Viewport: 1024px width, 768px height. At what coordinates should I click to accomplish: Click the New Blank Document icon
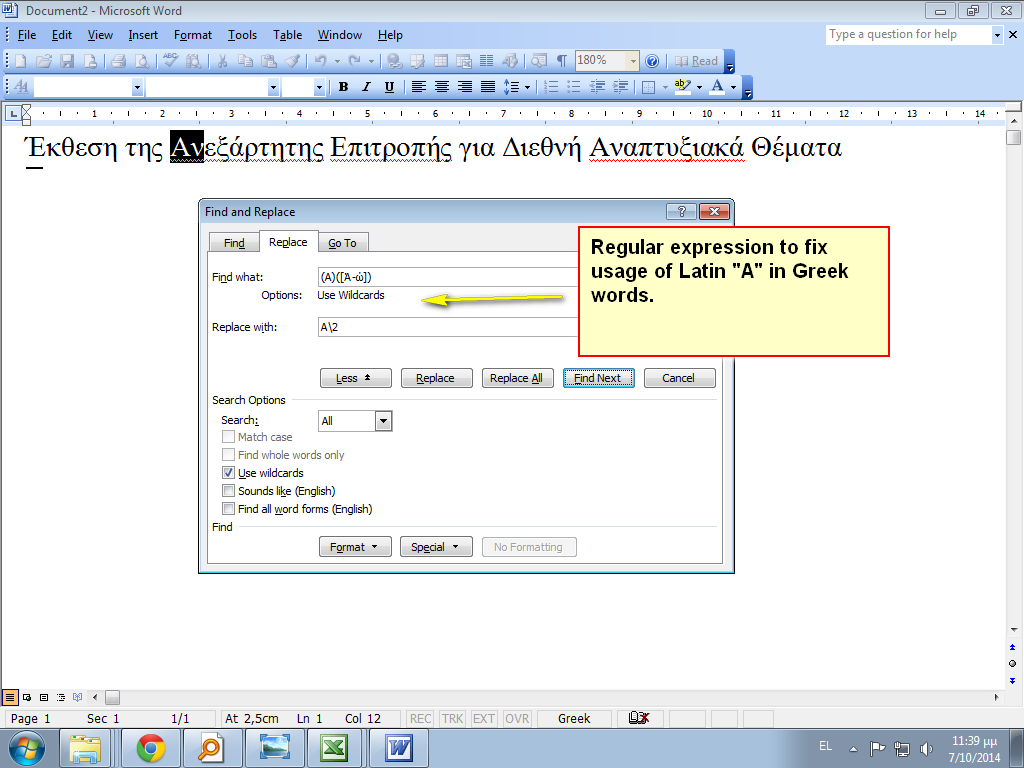[x=20, y=61]
